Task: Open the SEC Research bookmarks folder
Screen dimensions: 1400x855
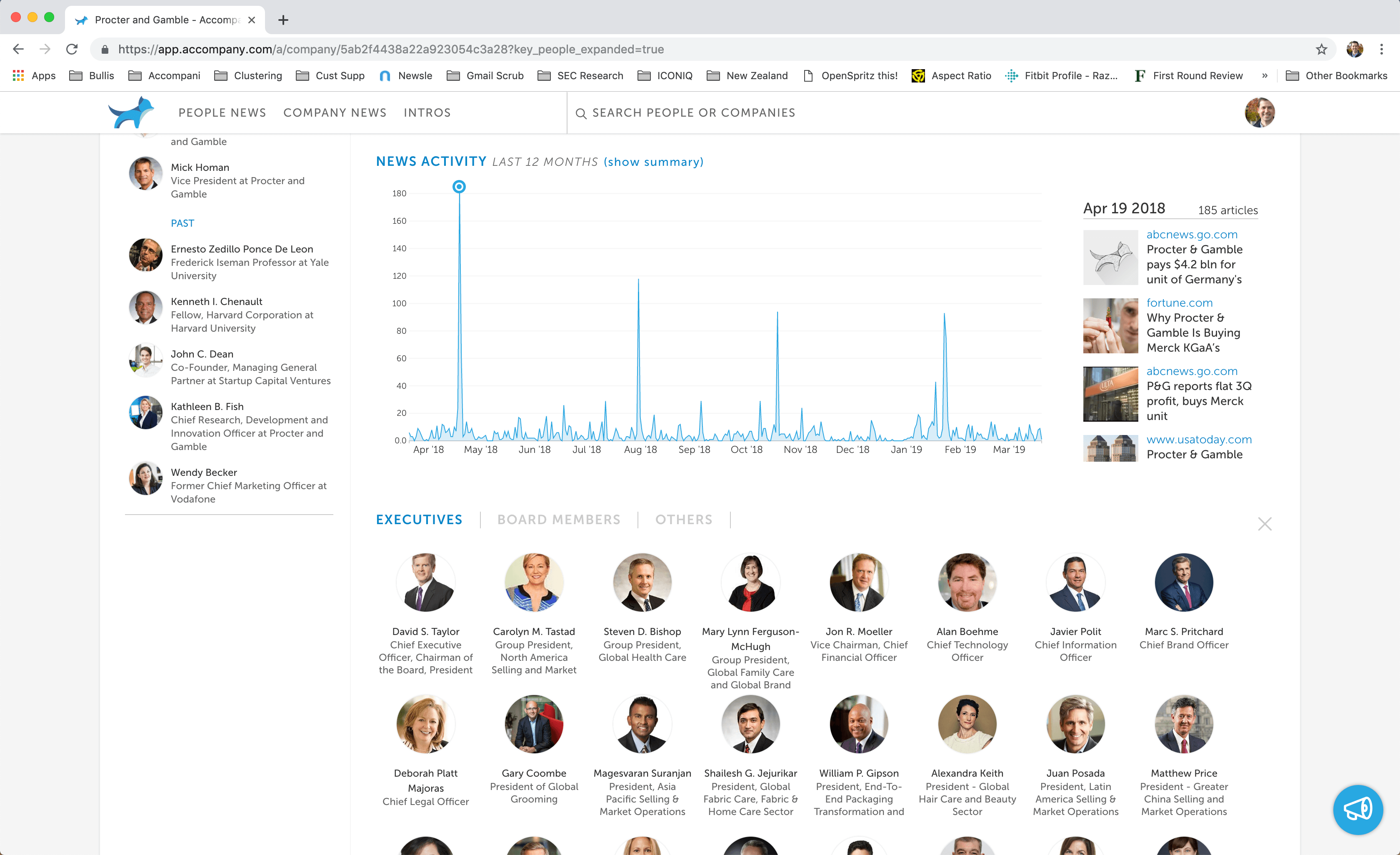Action: point(580,75)
